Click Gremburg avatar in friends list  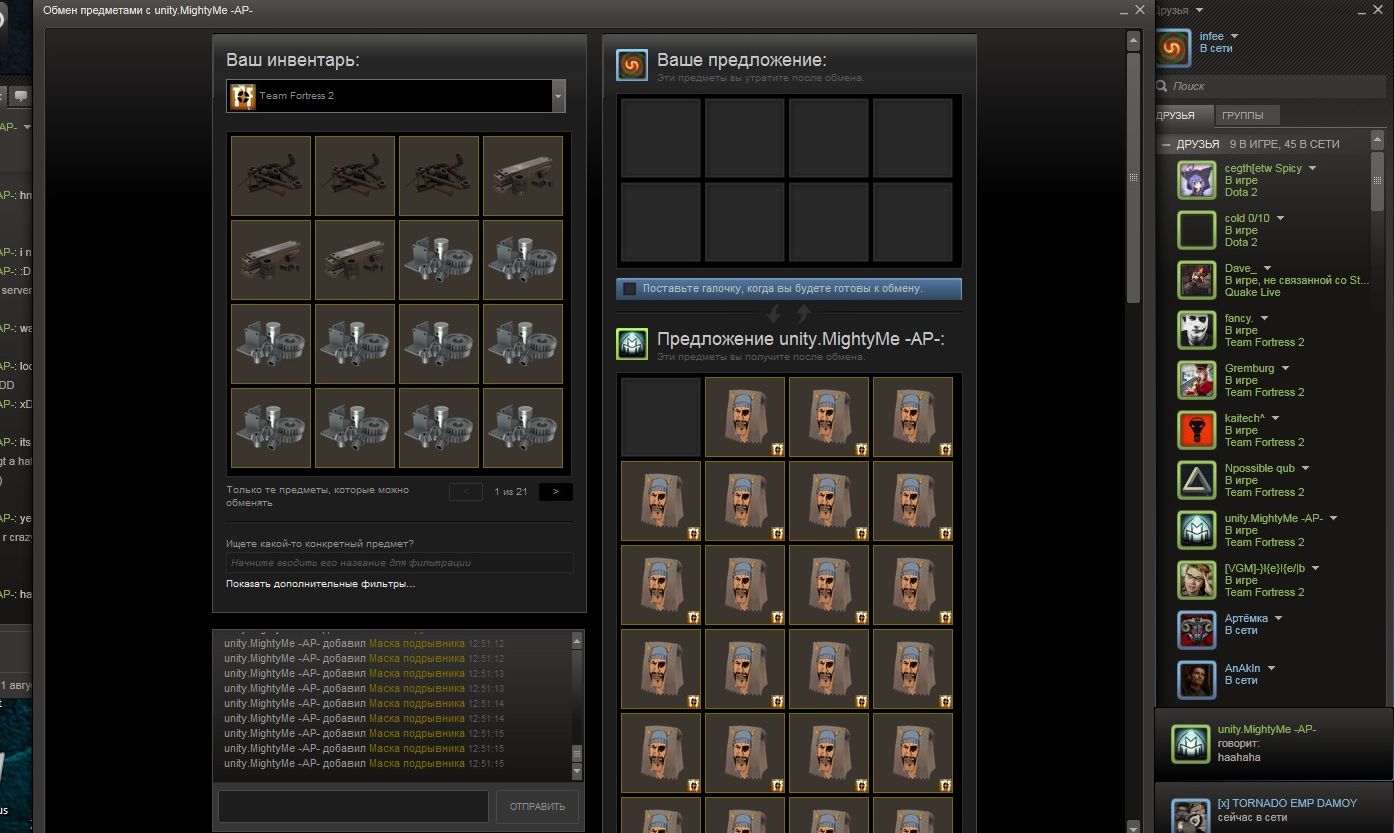[1196, 380]
